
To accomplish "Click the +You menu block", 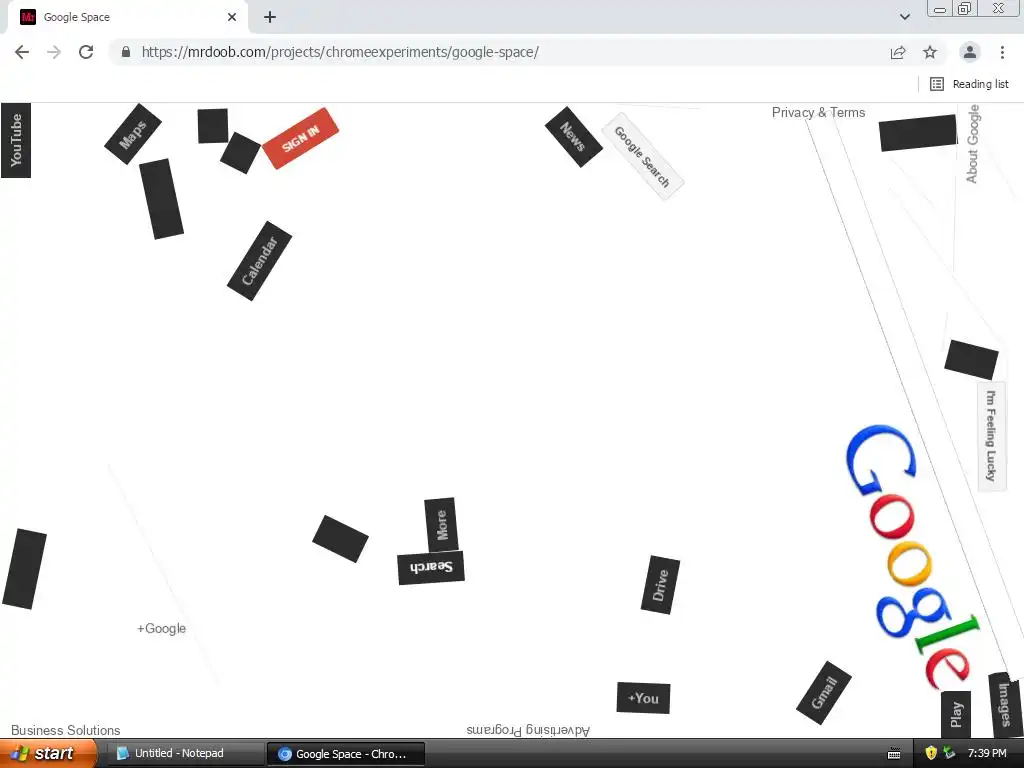I will [643, 698].
